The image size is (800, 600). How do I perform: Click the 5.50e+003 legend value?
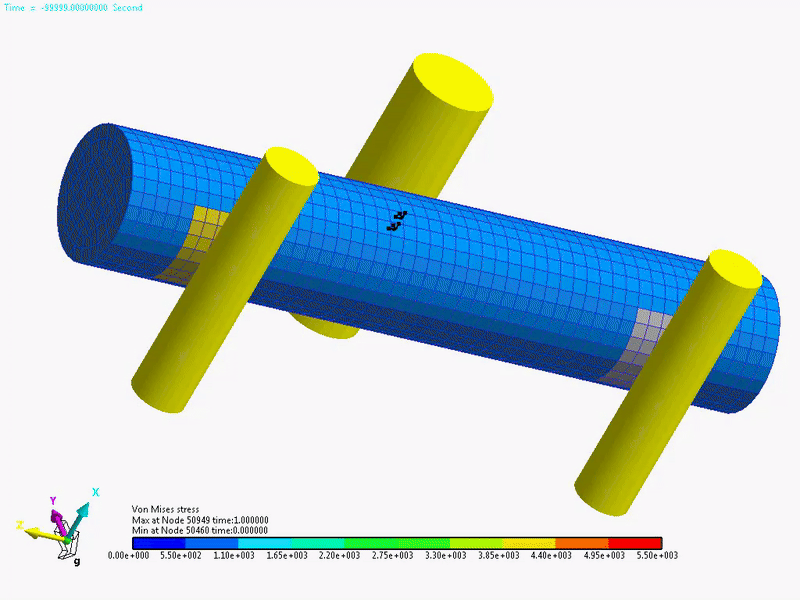pyautogui.click(x=658, y=555)
